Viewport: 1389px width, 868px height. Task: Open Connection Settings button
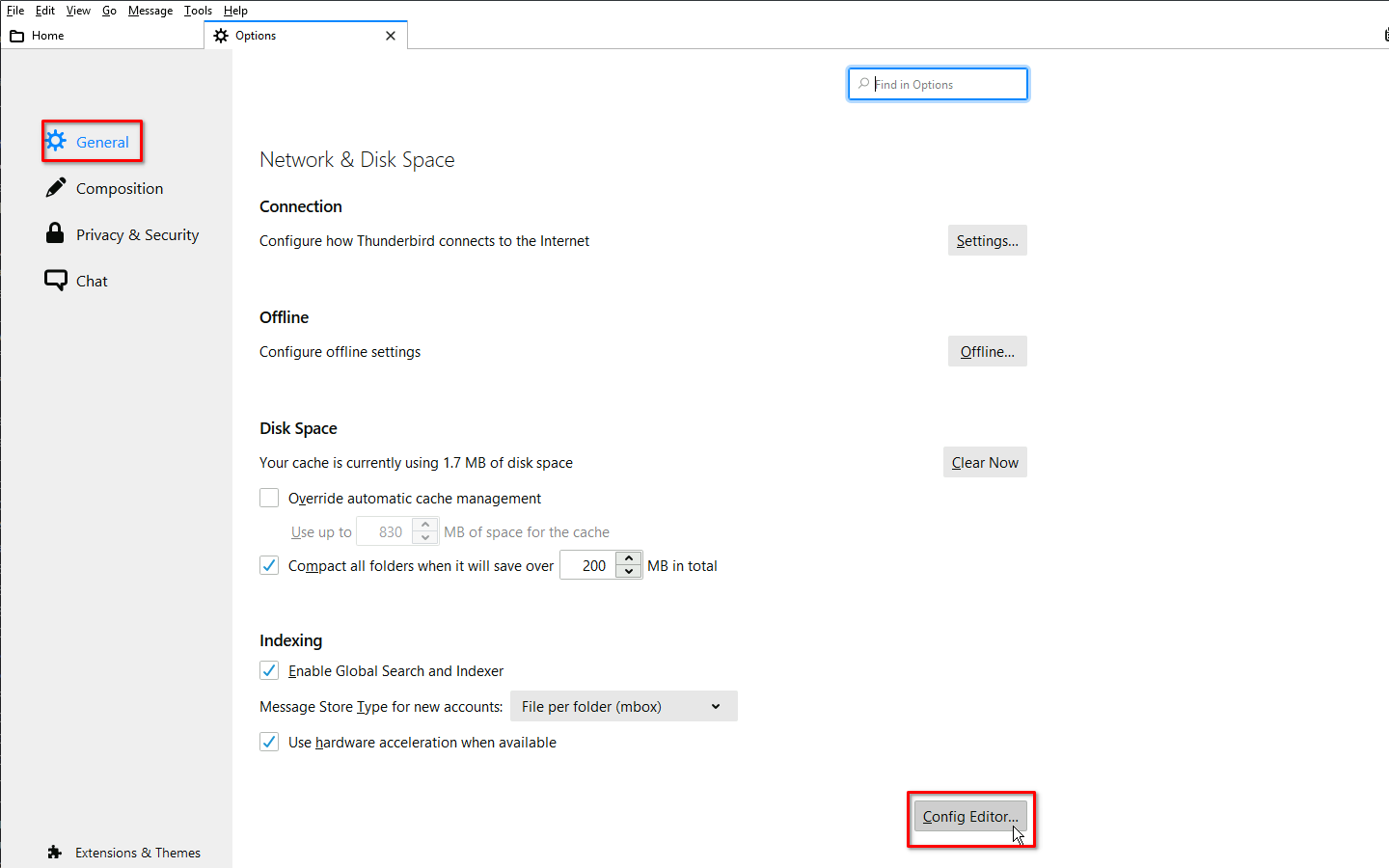(987, 240)
